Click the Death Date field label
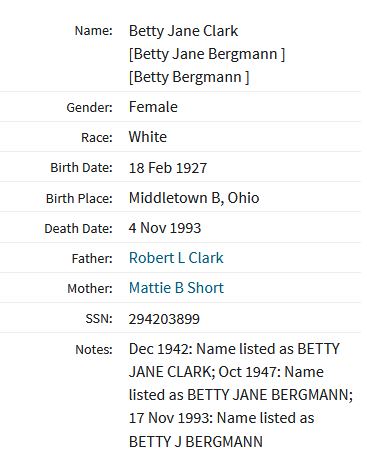367x454 pixels. coord(78,229)
